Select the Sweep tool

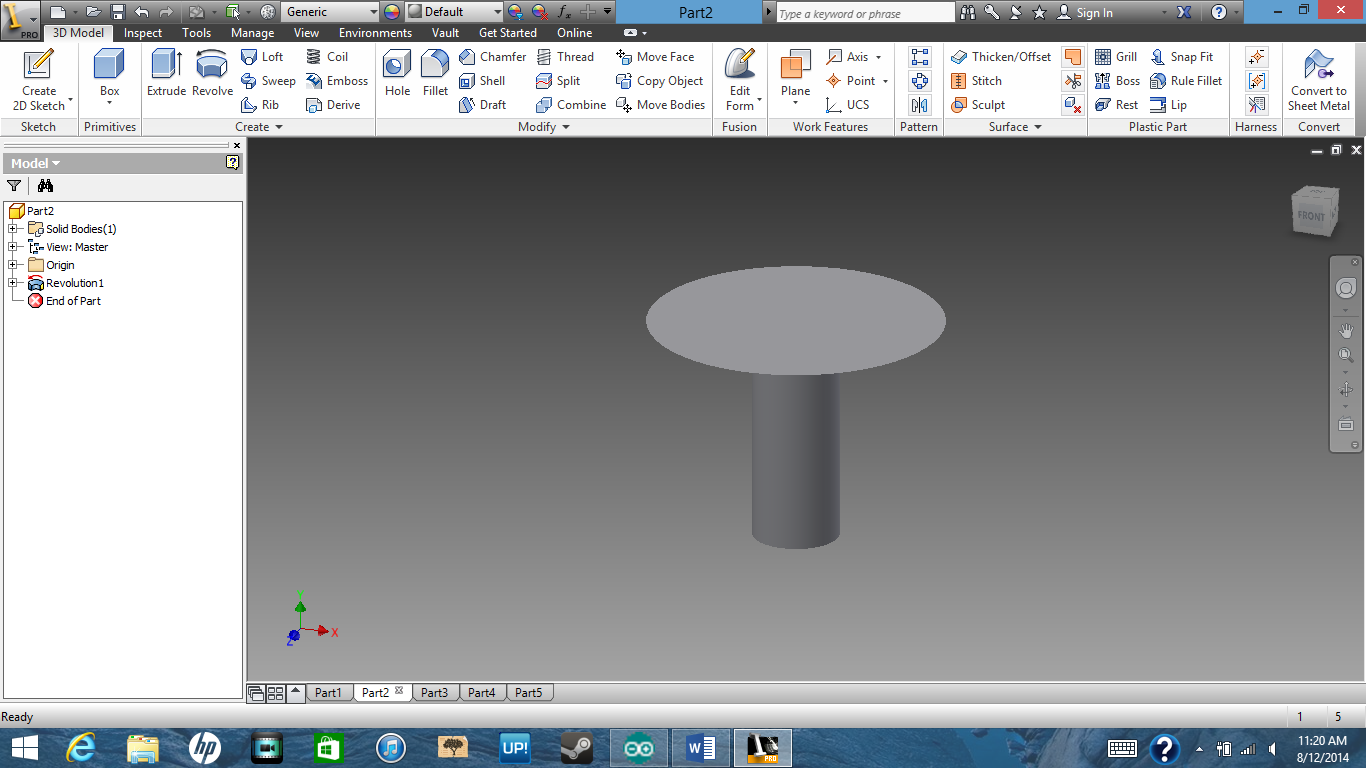click(x=268, y=81)
